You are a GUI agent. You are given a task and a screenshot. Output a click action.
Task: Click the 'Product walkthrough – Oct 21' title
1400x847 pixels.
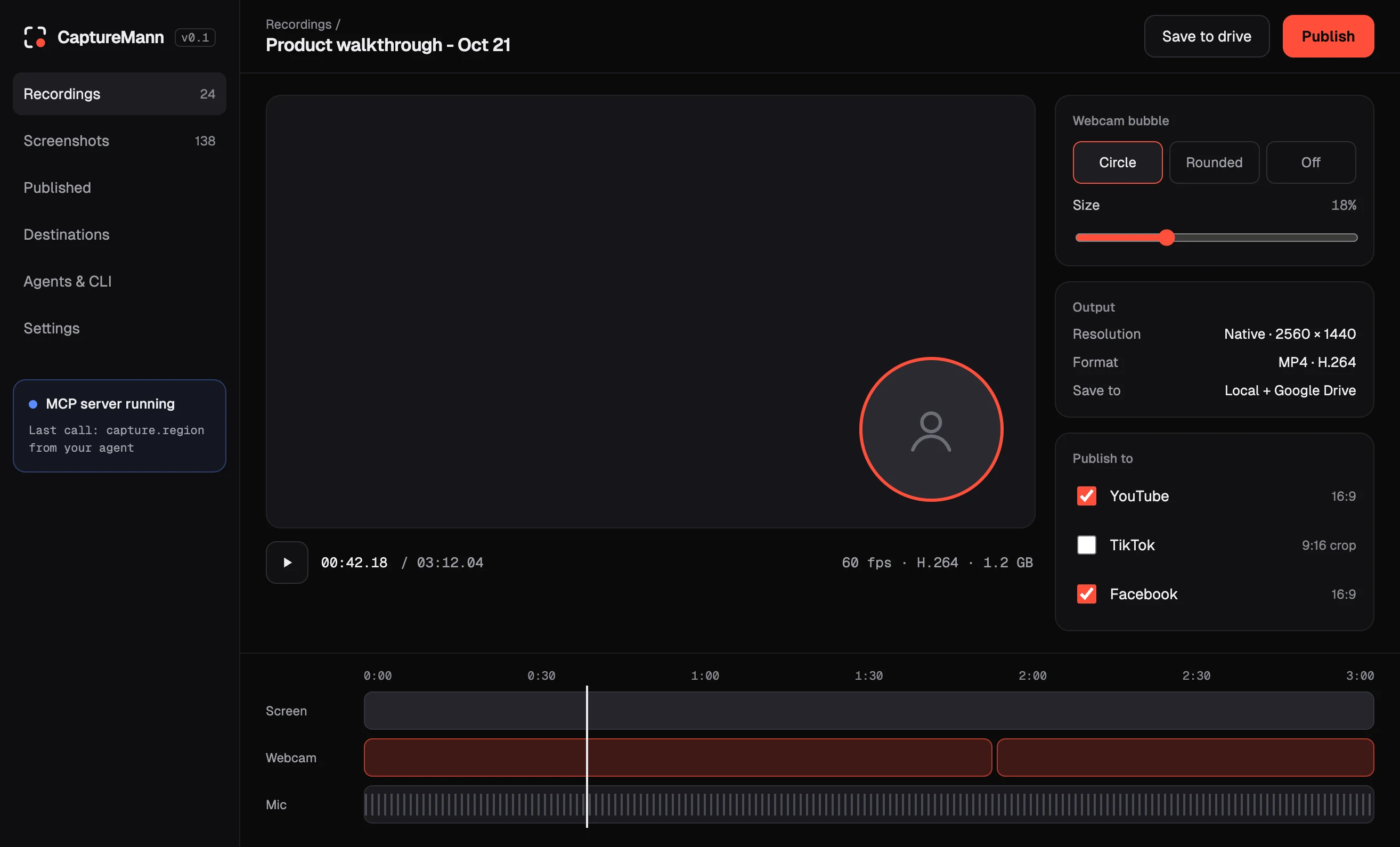click(x=388, y=45)
